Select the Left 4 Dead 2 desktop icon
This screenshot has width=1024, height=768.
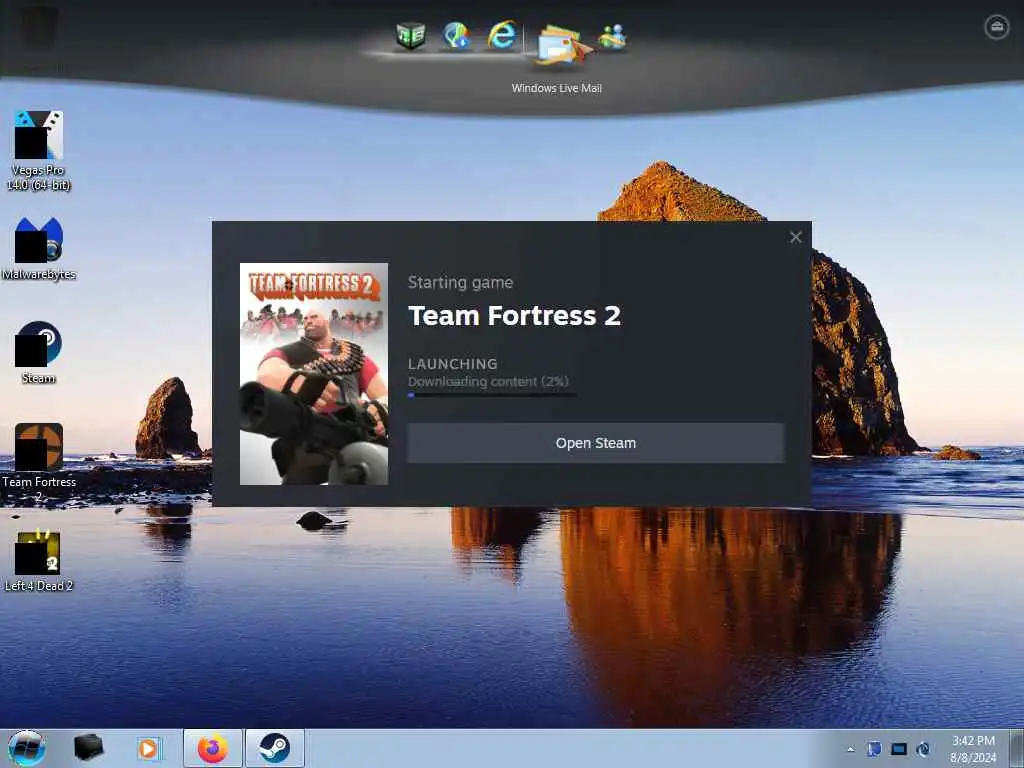39,562
